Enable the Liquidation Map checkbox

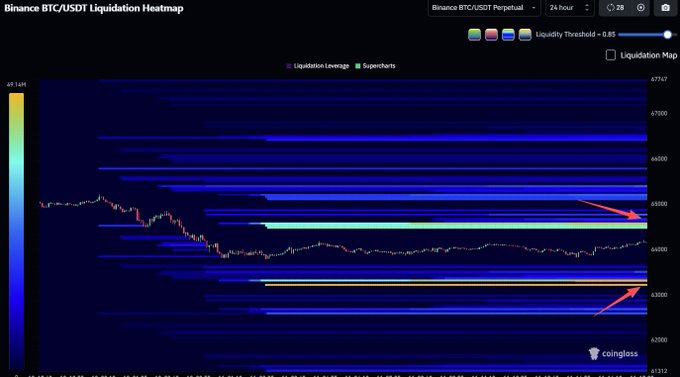pyautogui.click(x=611, y=55)
